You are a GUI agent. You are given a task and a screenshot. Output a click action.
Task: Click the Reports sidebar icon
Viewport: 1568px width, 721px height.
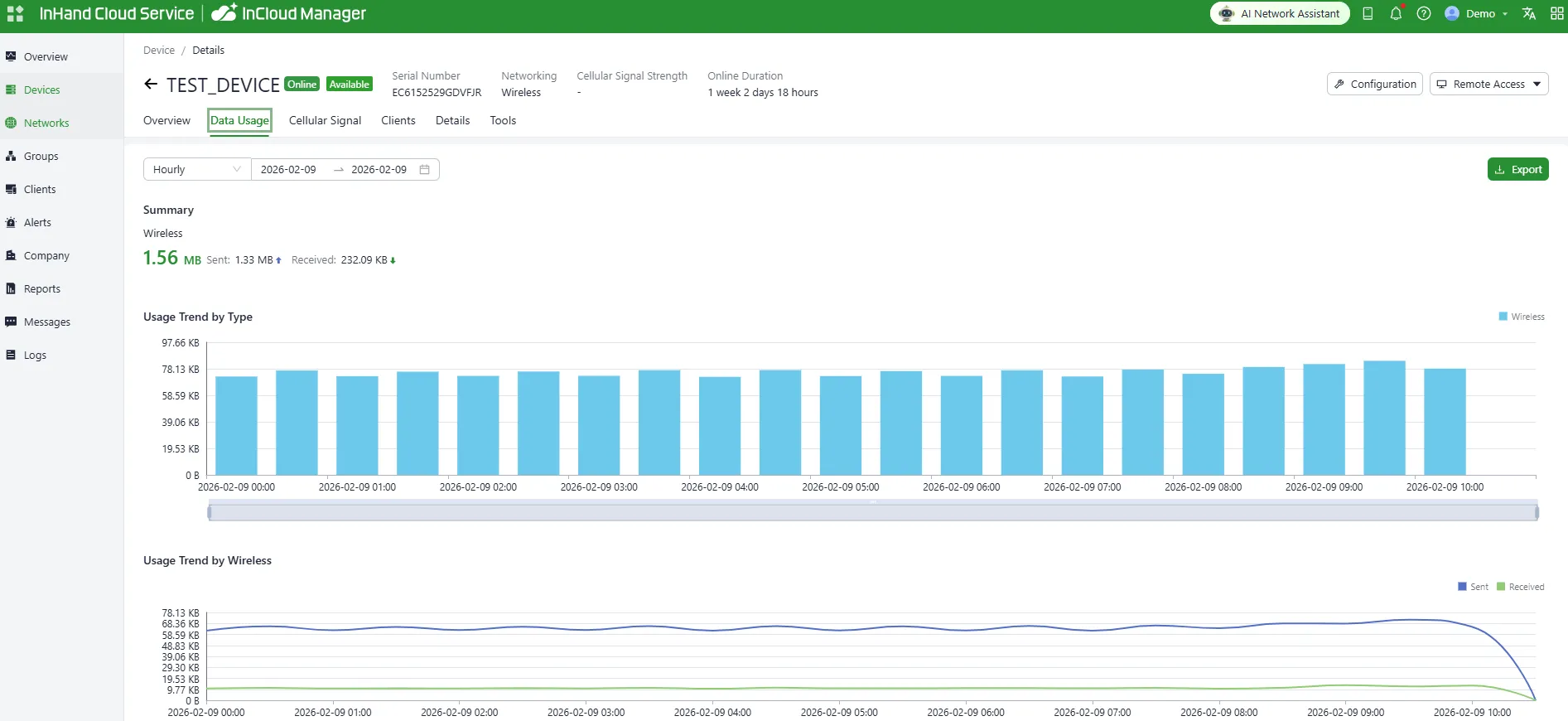[11, 288]
